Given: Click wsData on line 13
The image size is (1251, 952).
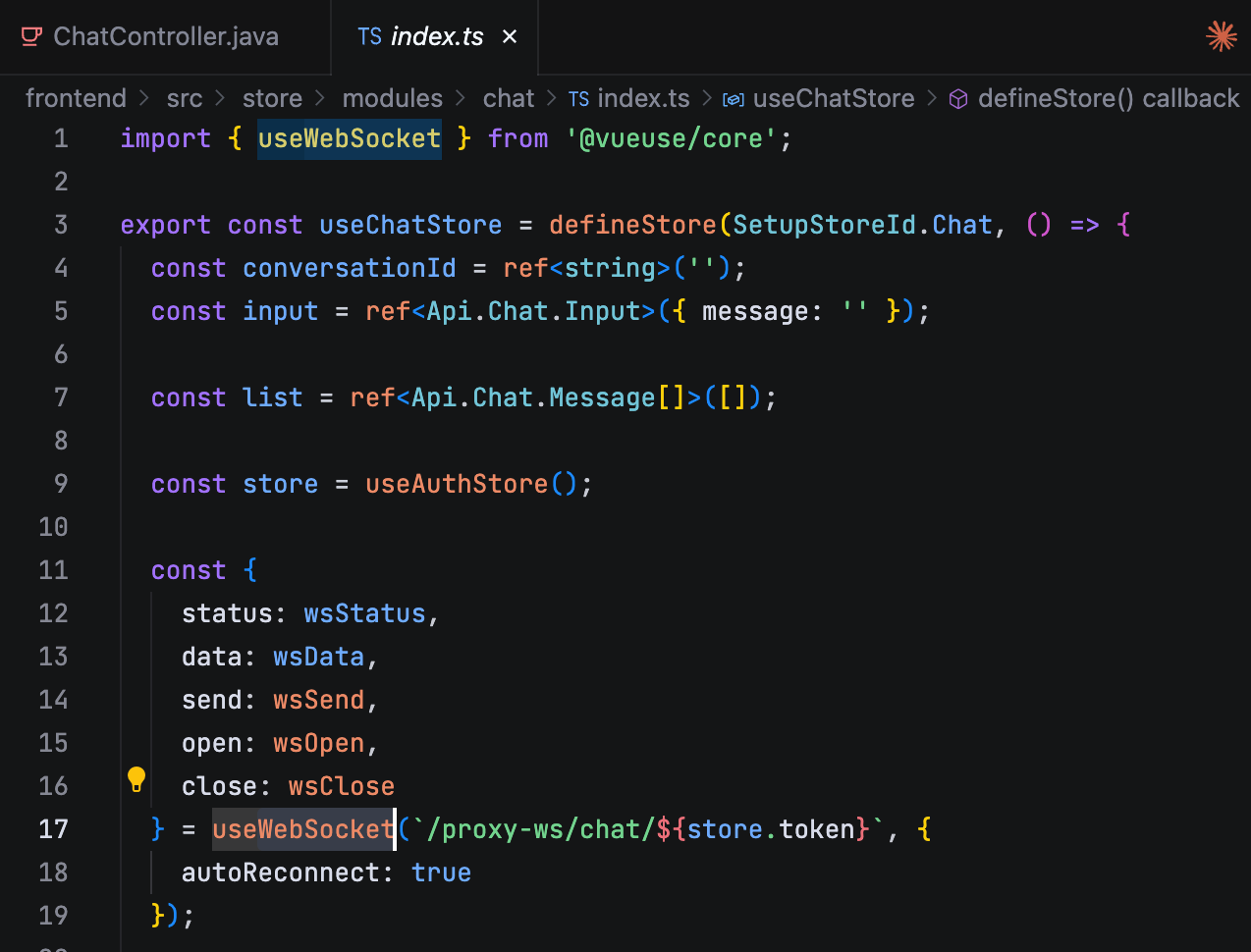Looking at the screenshot, I should click(x=319, y=657).
